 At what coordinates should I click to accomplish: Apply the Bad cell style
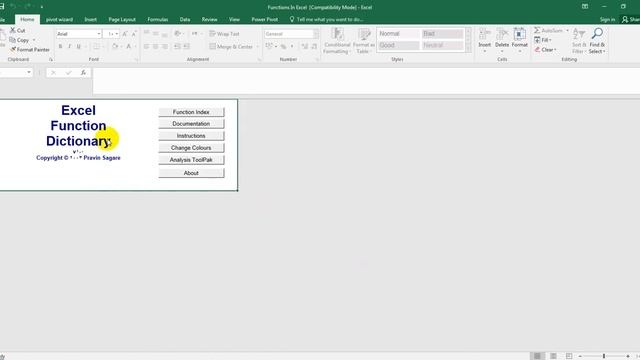pyautogui.click(x=442, y=34)
